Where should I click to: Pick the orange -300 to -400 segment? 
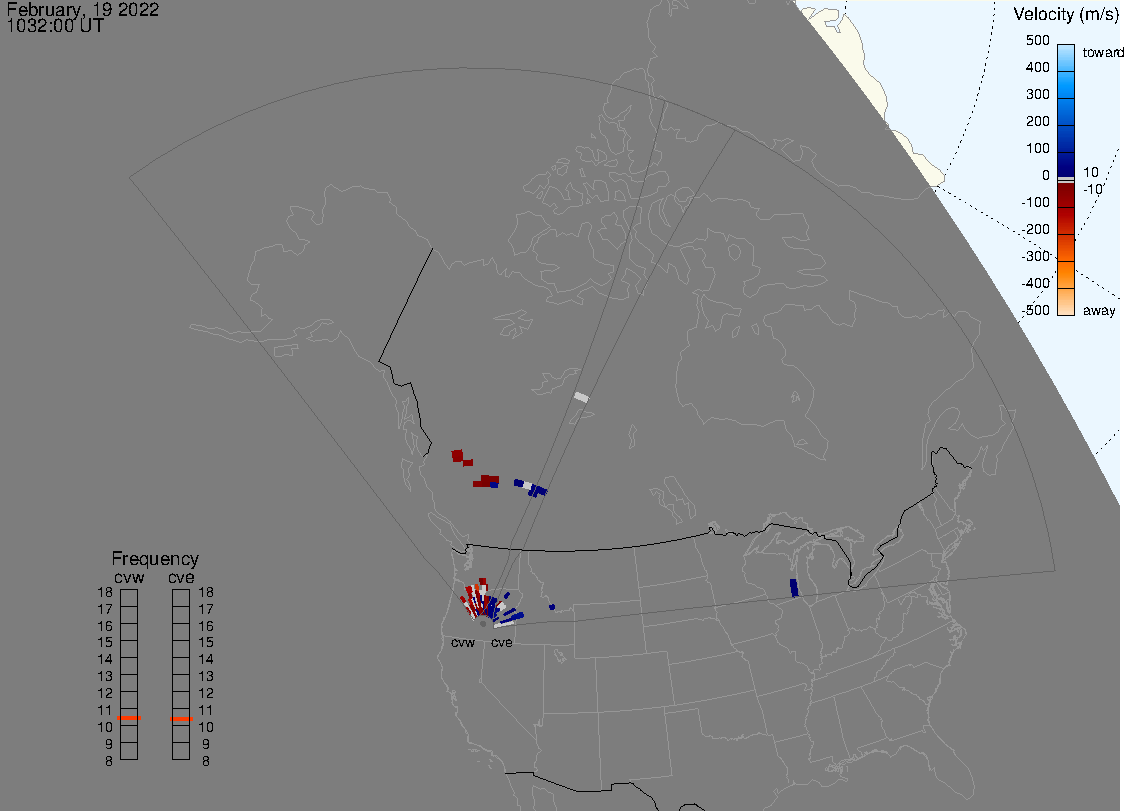point(1066,275)
